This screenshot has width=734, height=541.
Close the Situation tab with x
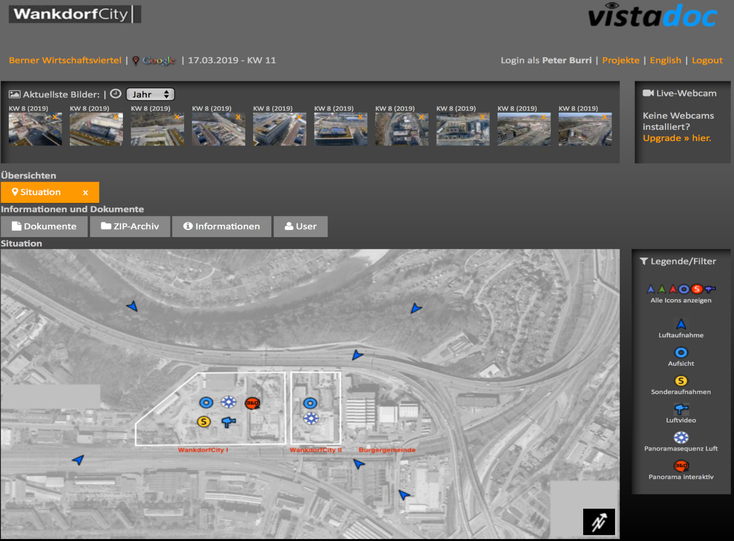coord(85,192)
